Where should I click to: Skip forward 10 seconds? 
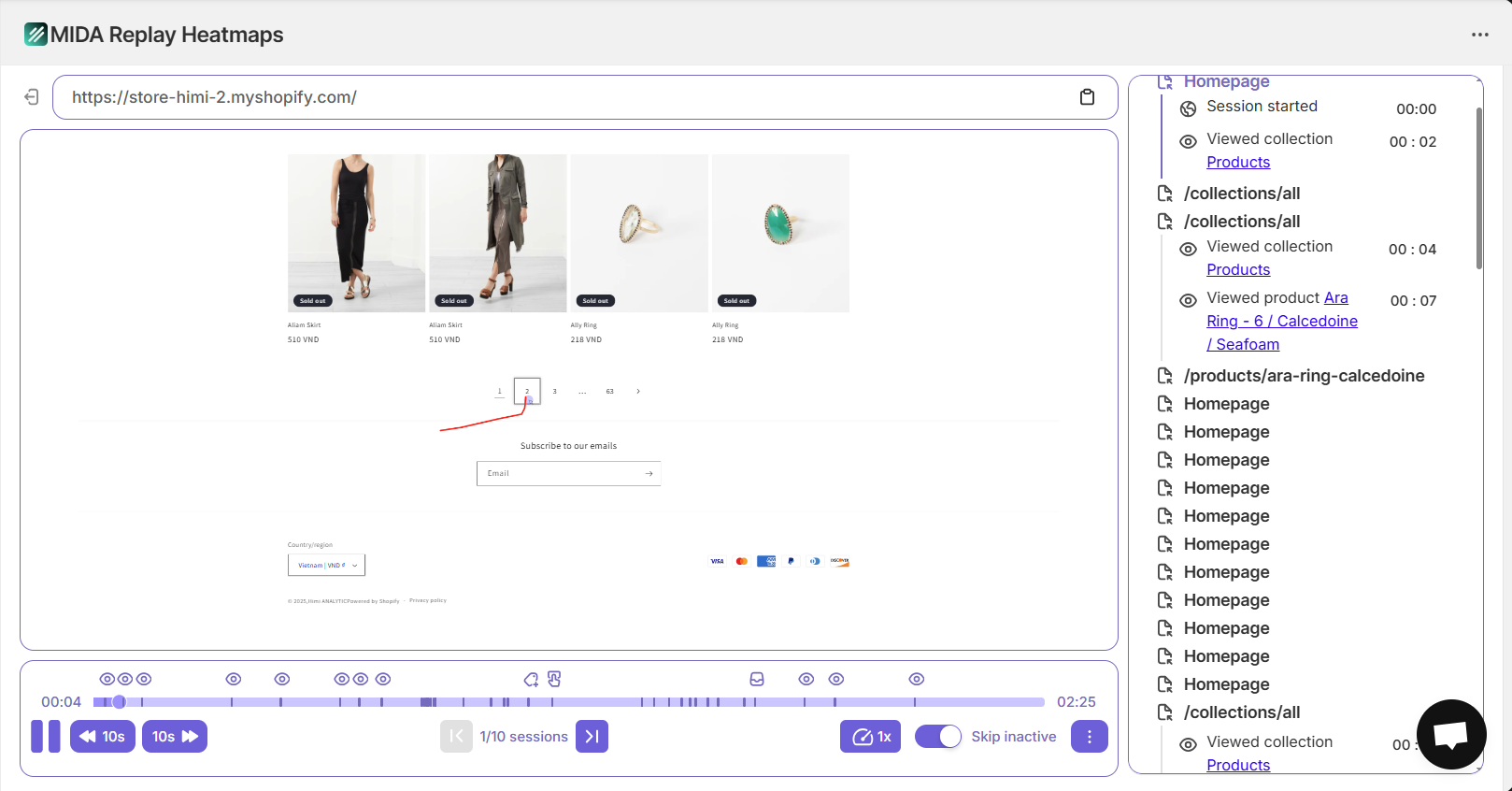click(175, 737)
